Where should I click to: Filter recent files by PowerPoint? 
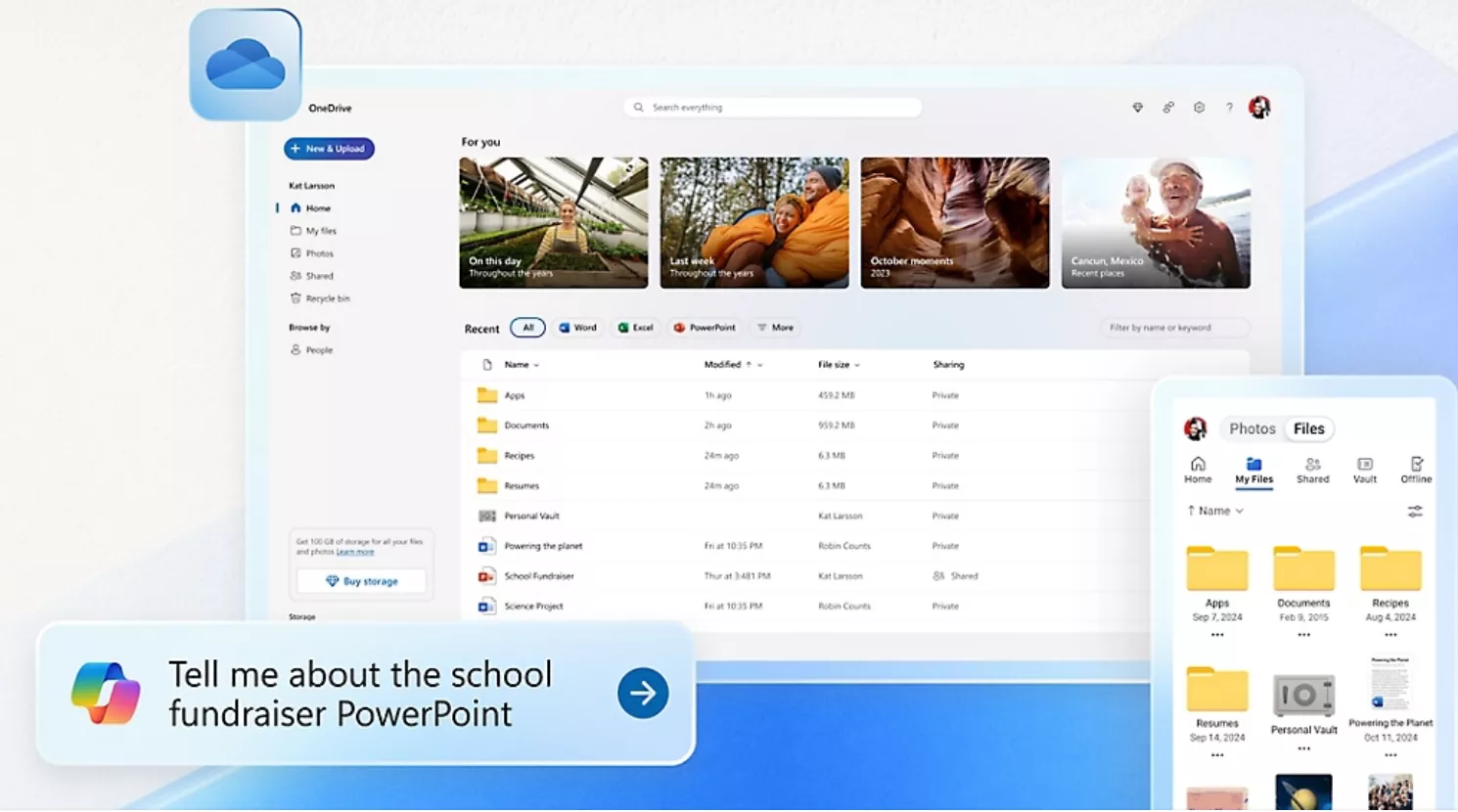(x=705, y=327)
